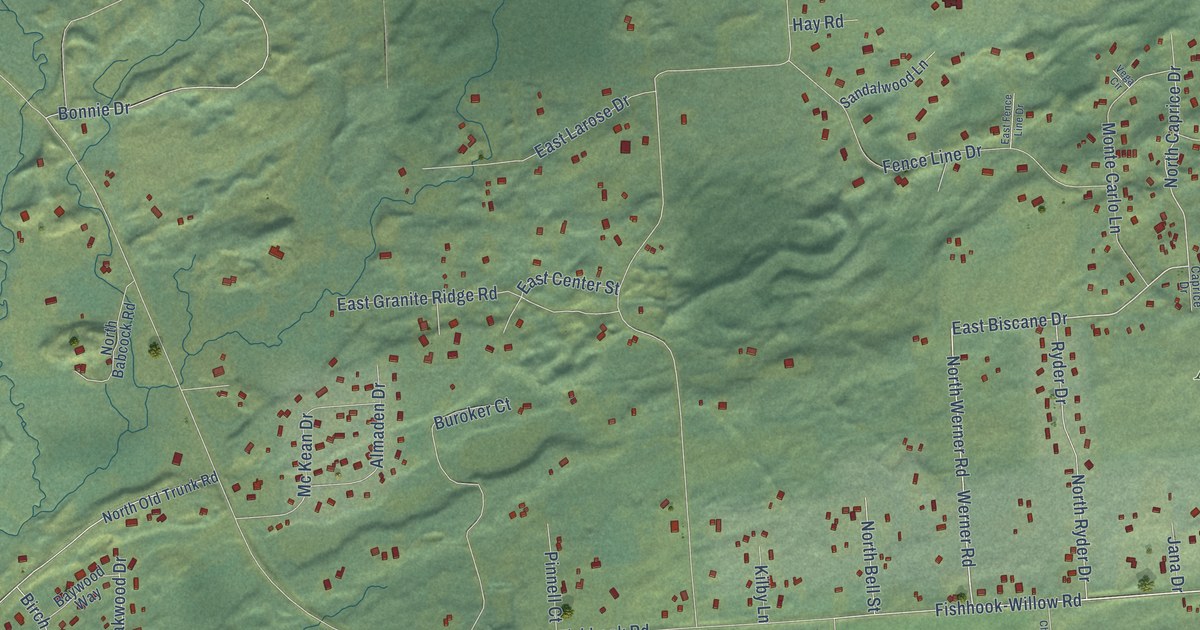Select the Monte Carlo Ln label
Image resolution: width=1200 pixels, height=630 pixels.
click(1111, 178)
